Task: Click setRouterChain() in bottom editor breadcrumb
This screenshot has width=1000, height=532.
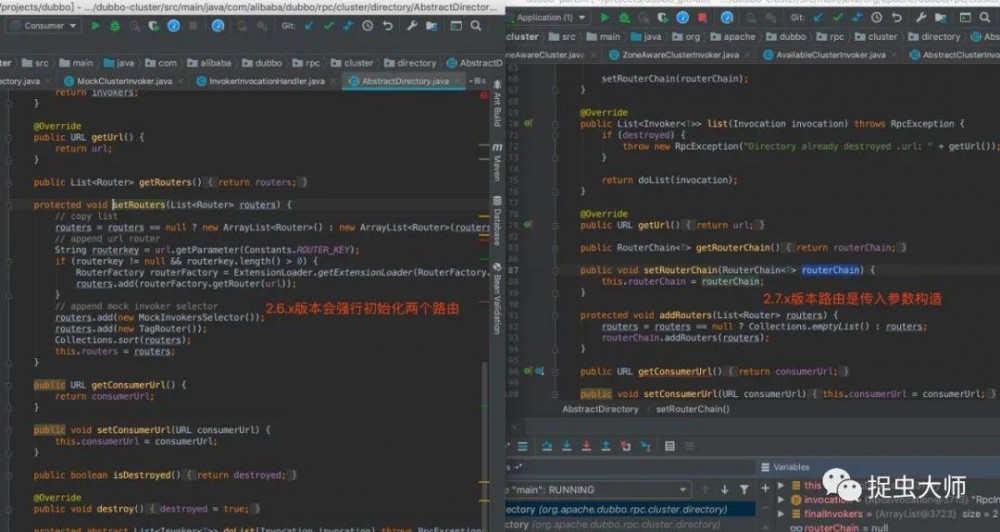Action: [x=693, y=410]
